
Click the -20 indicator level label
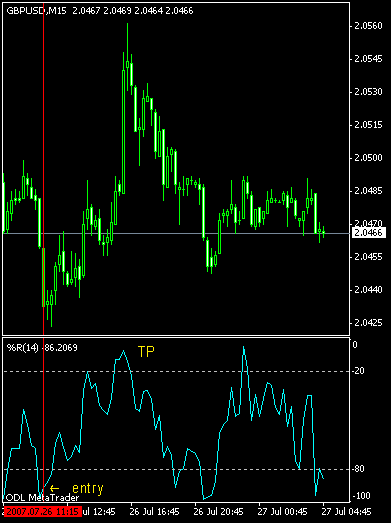coord(358,371)
